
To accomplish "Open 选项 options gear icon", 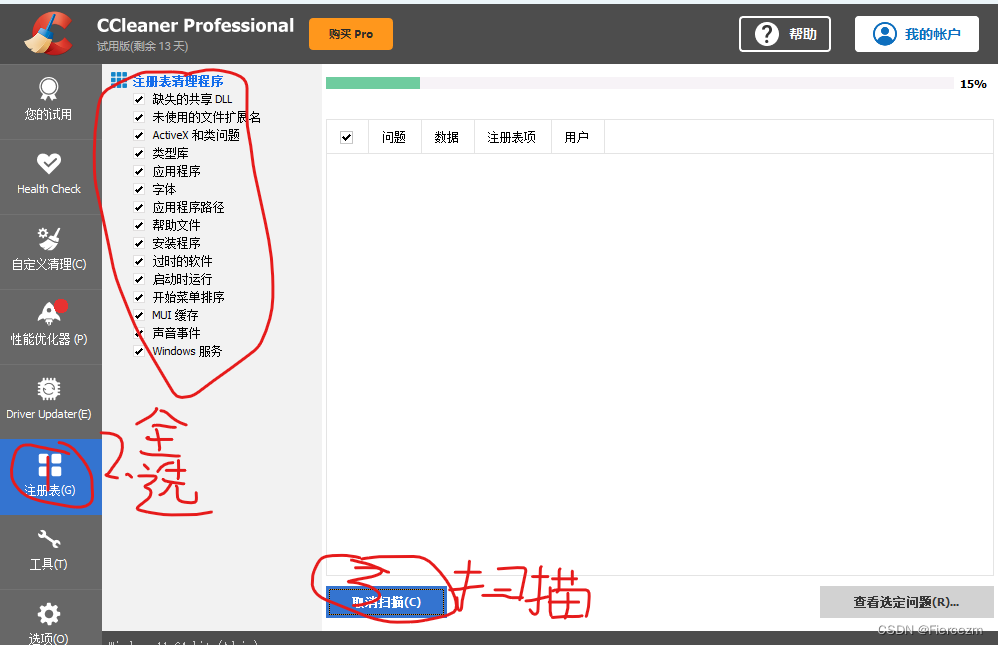I will click(x=48, y=614).
